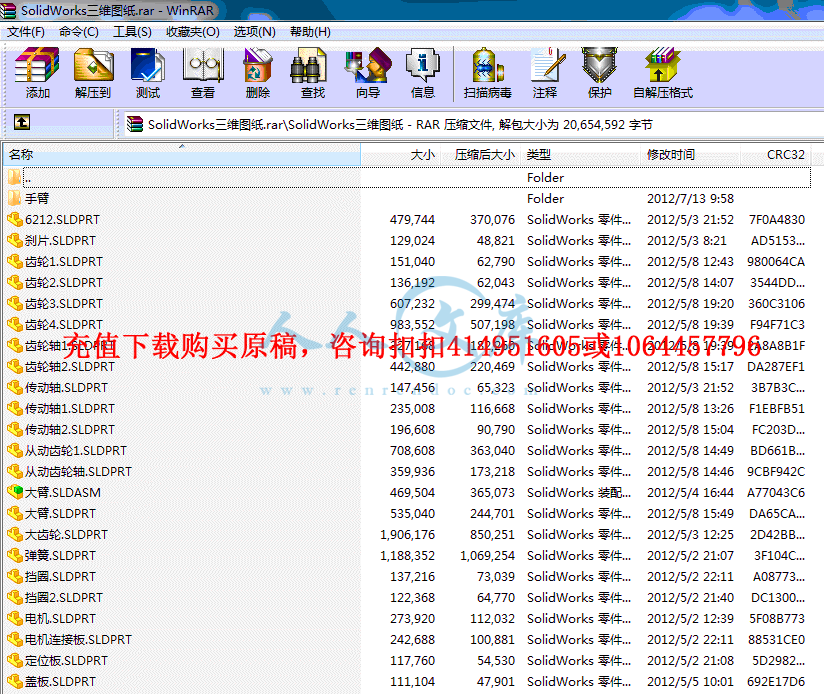This screenshot has width=824, height=694.
Task: Sort by 类型 column header
Action: [x=580, y=154]
